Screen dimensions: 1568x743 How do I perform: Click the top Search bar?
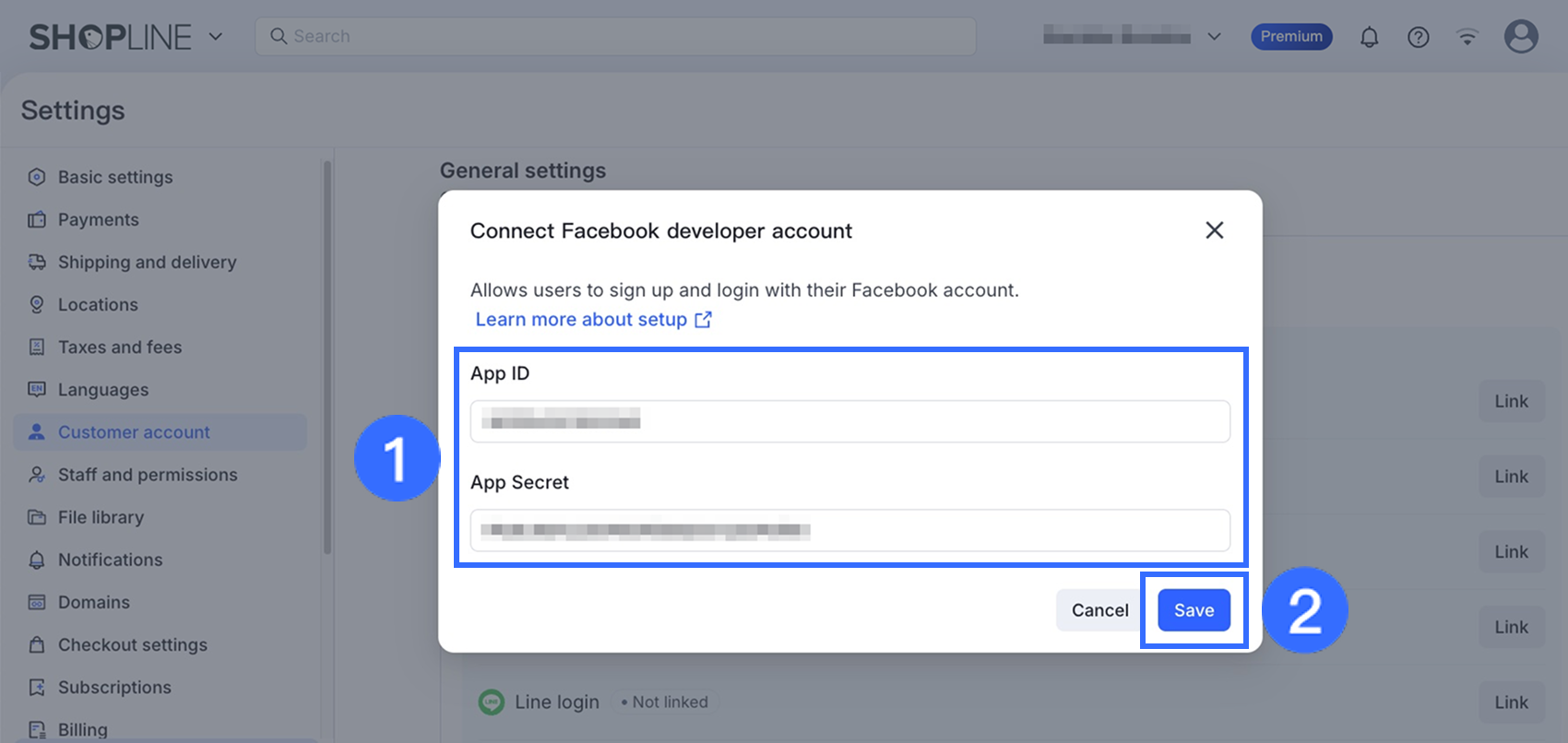615,37
